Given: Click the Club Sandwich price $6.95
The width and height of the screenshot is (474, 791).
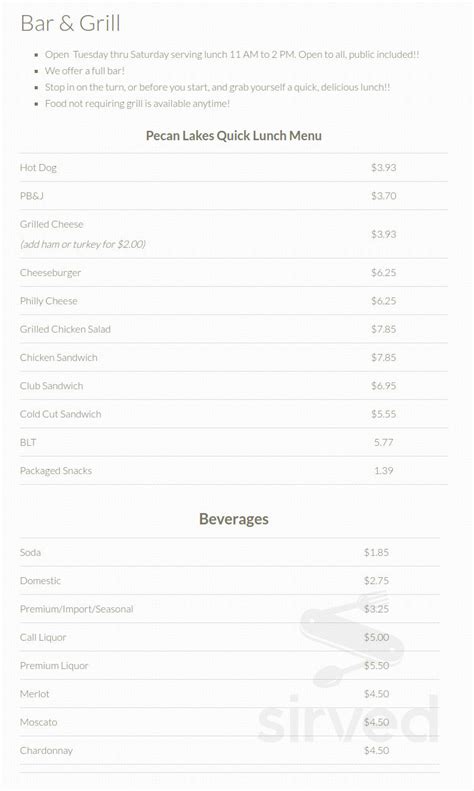Looking at the screenshot, I should point(384,385).
